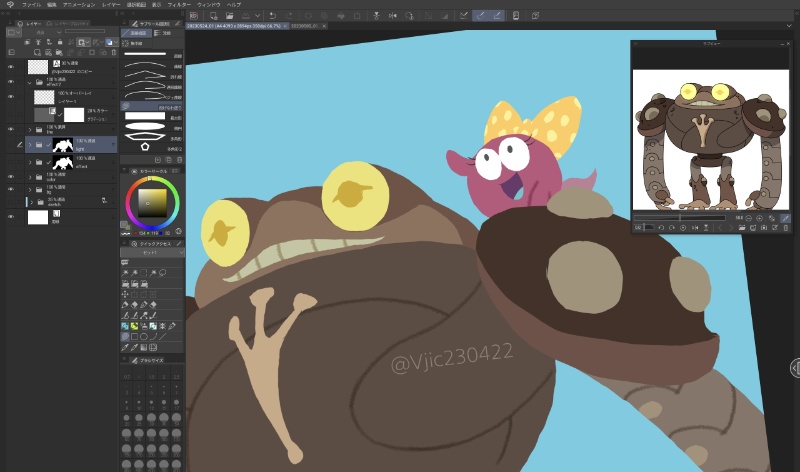Open the ヘルプ menu
Screen dimensions: 800x472
233,5
